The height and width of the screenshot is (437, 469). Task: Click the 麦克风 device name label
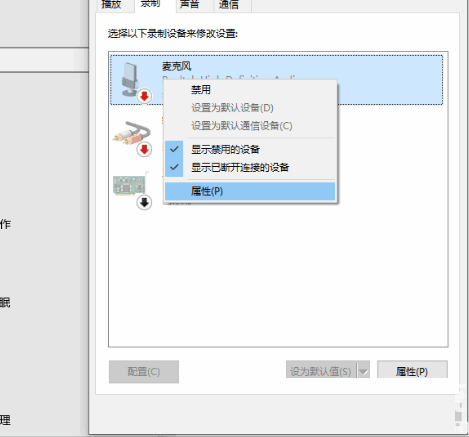177,66
